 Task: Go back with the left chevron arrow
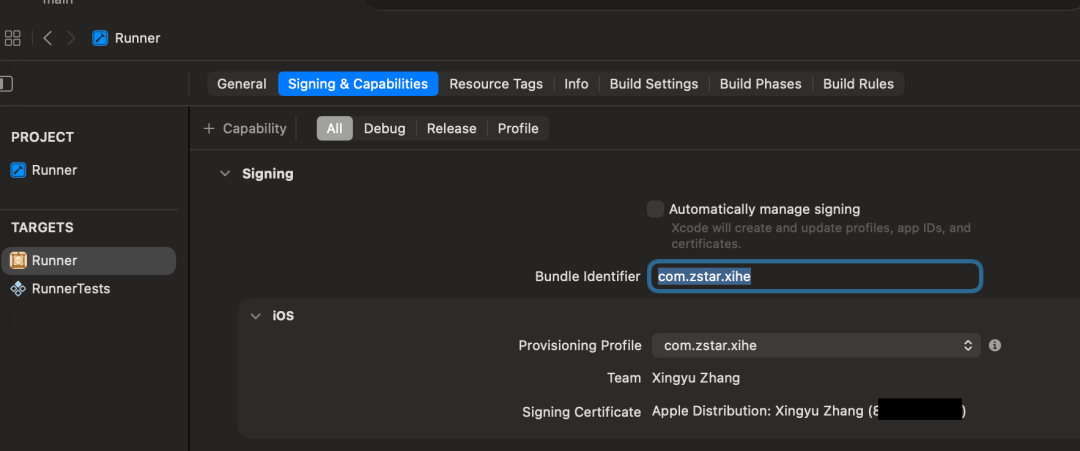pyautogui.click(x=47, y=38)
